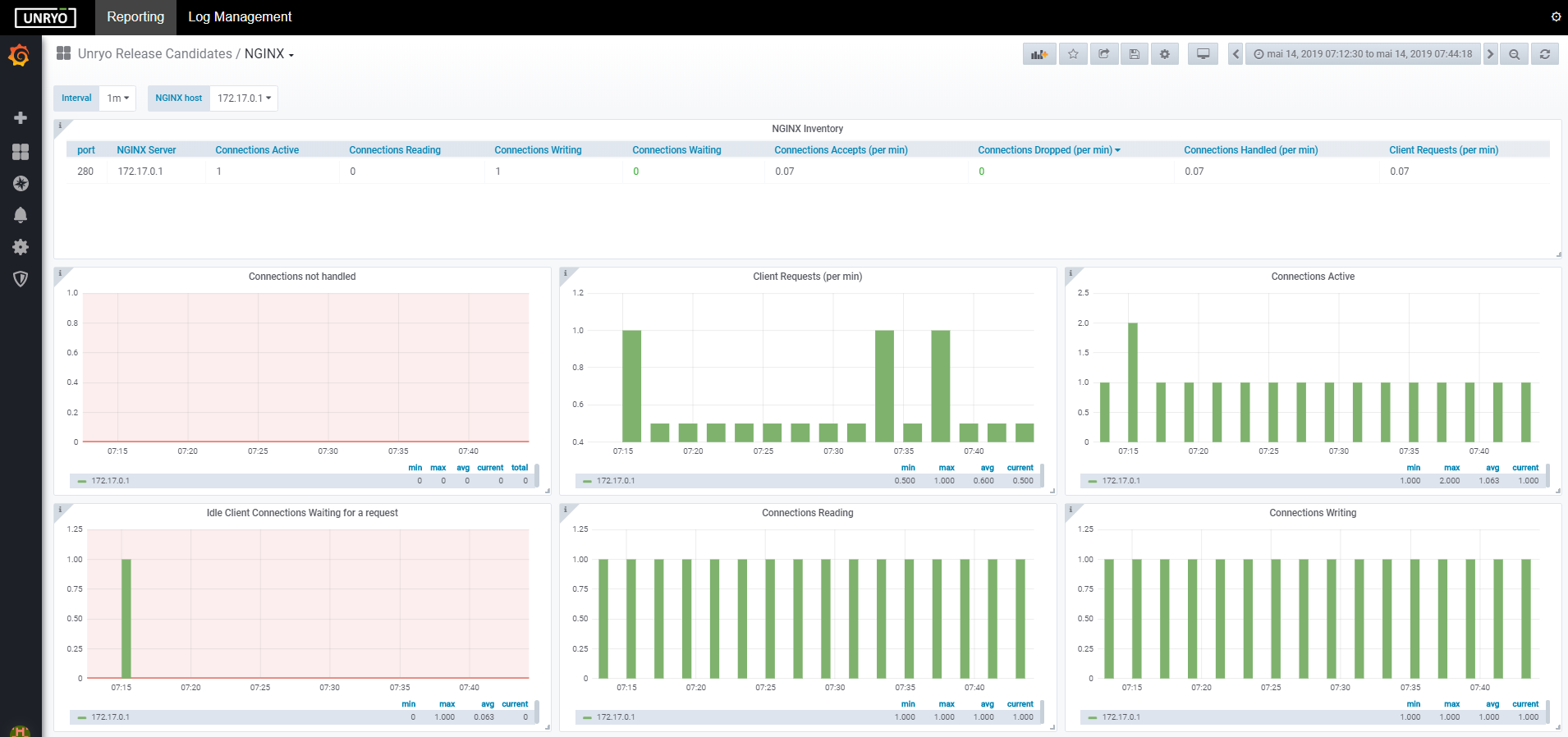Star this dashboard as favorite

[1073, 54]
